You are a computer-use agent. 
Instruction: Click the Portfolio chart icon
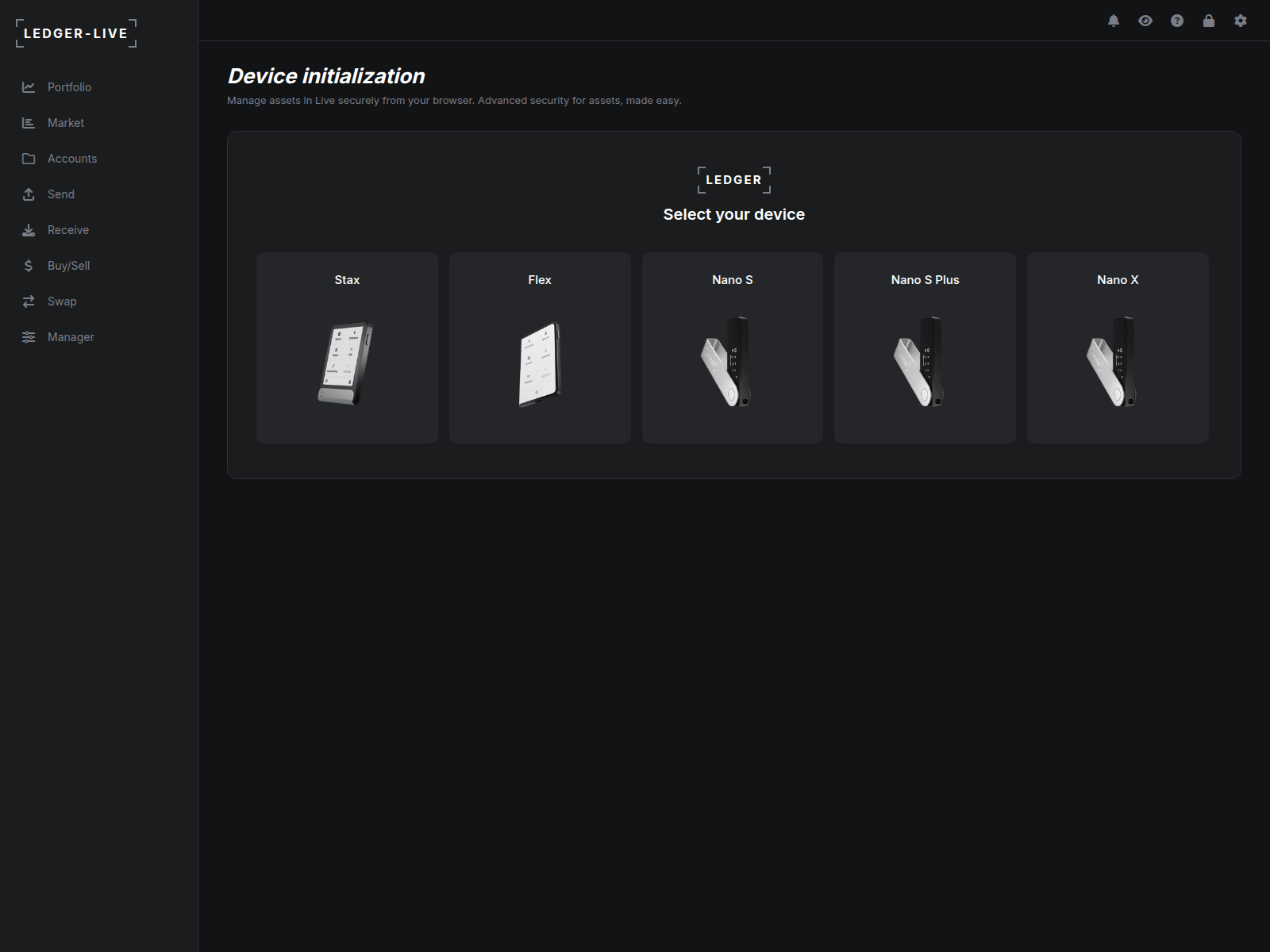click(x=29, y=87)
